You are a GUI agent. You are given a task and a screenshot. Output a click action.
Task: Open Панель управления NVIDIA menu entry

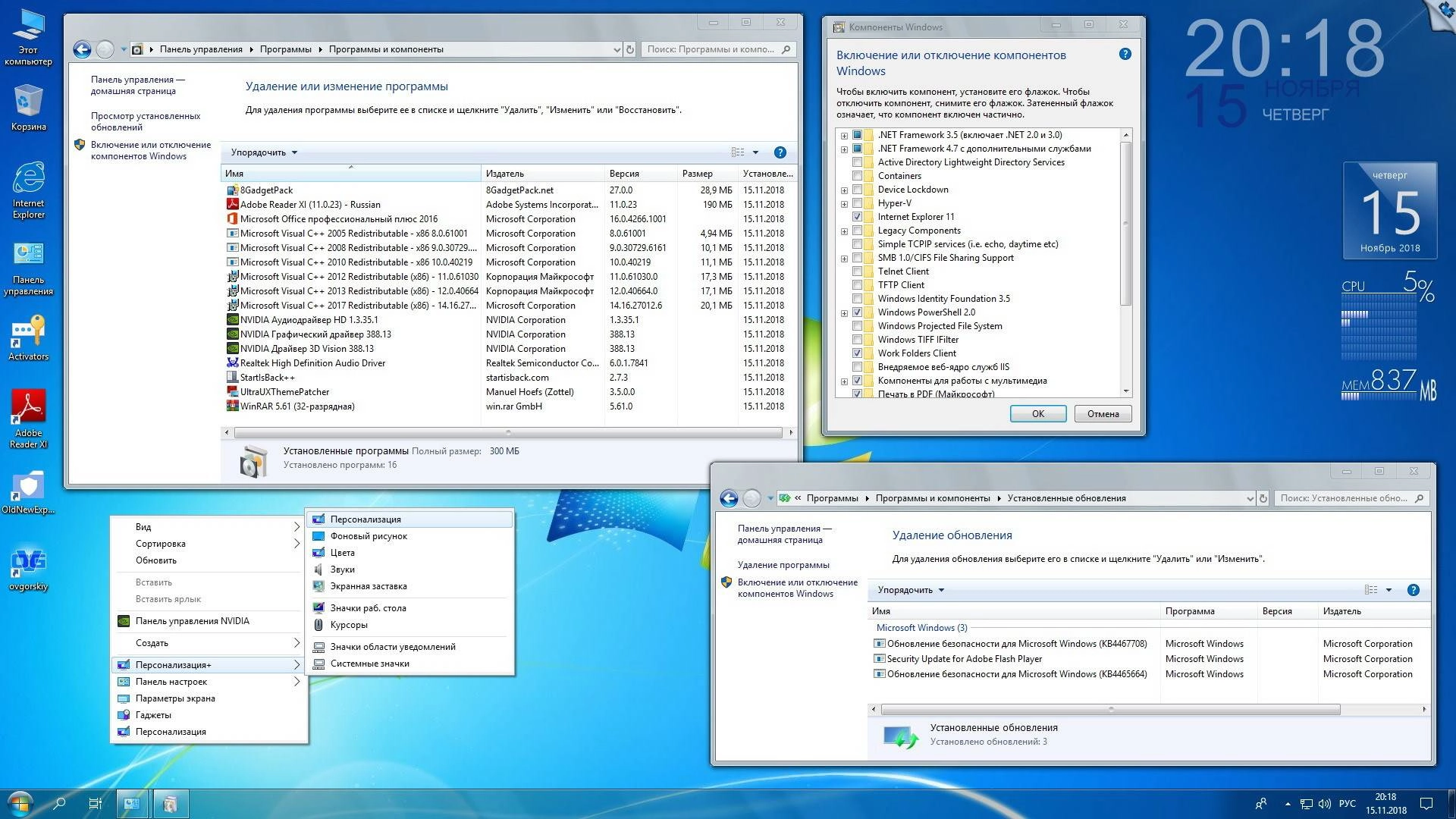coord(208,621)
